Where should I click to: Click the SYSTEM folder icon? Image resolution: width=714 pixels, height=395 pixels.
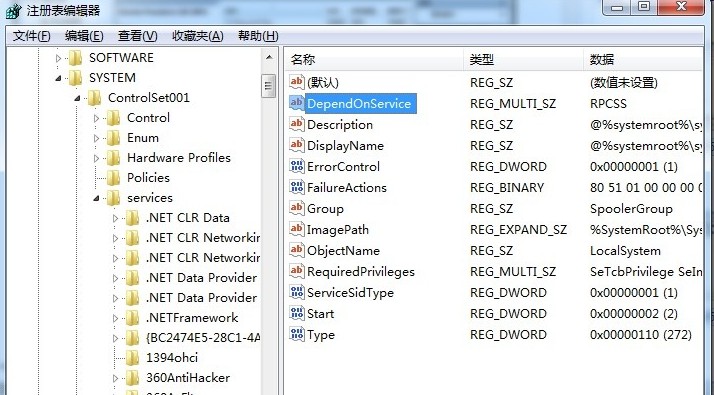click(x=75, y=78)
